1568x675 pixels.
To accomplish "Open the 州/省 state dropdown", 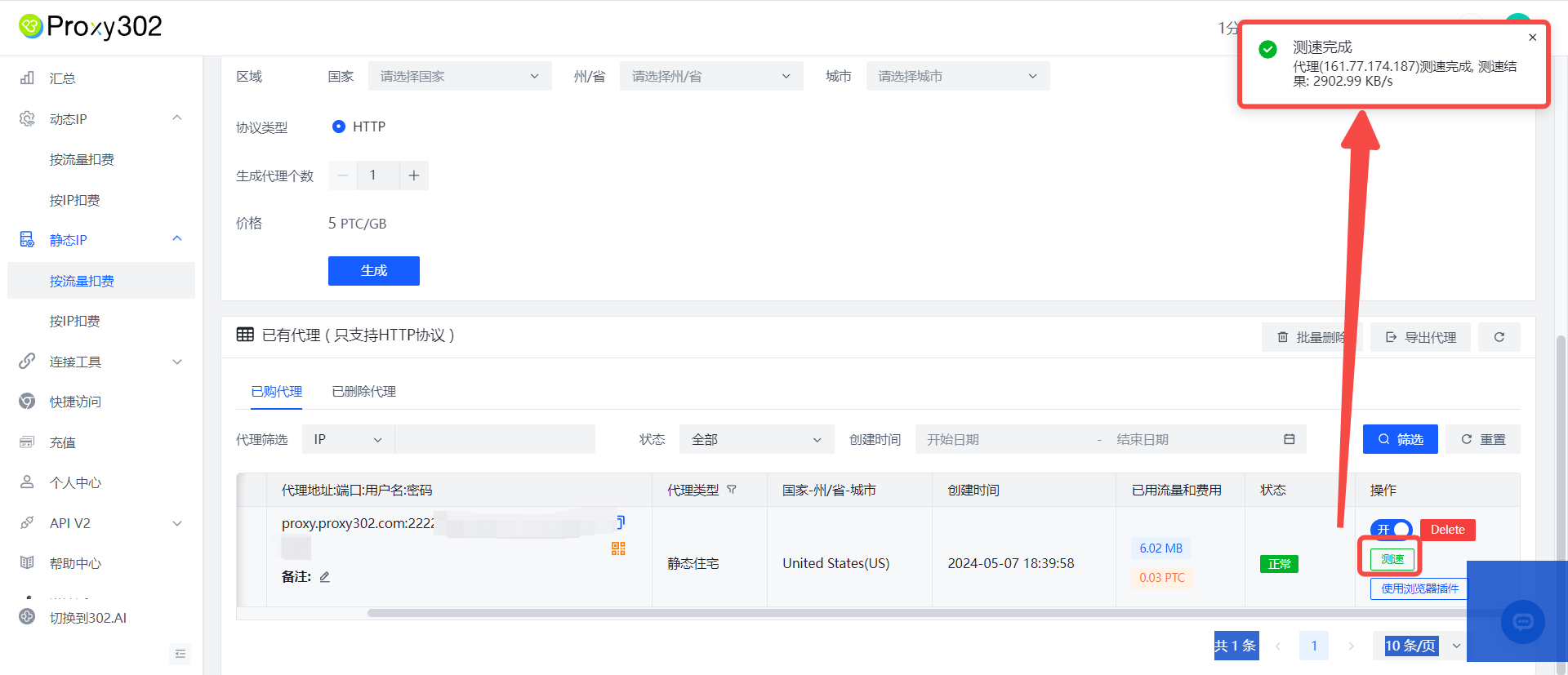I will pyautogui.click(x=711, y=76).
